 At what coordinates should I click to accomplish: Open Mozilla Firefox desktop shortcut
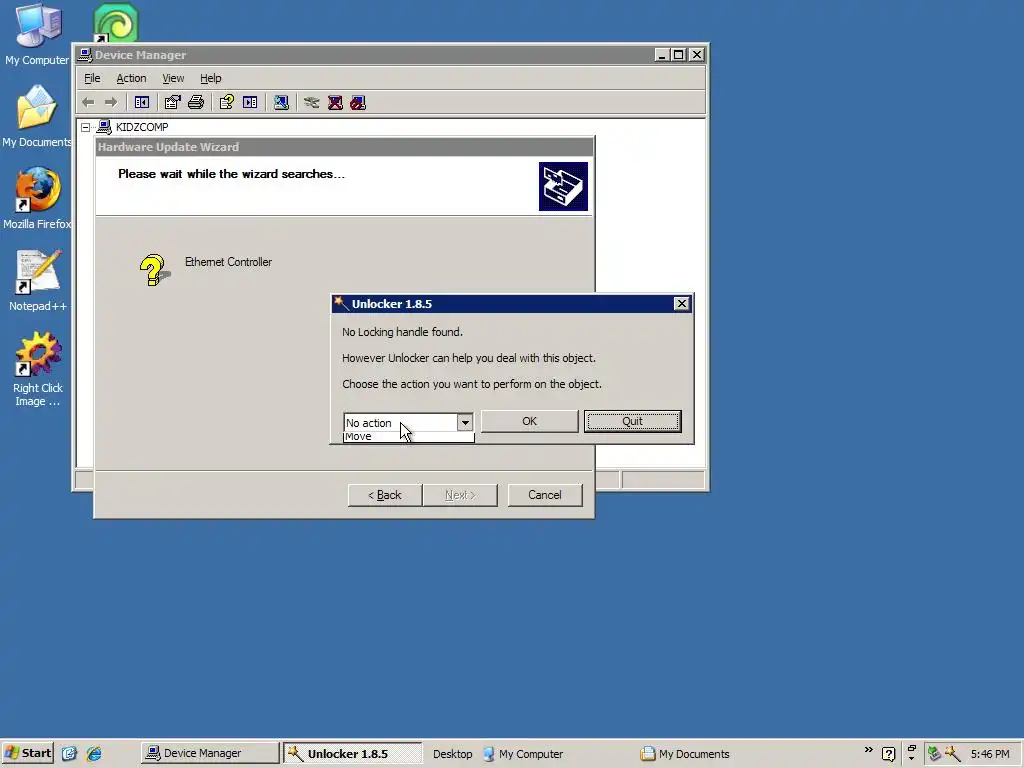(x=37, y=199)
